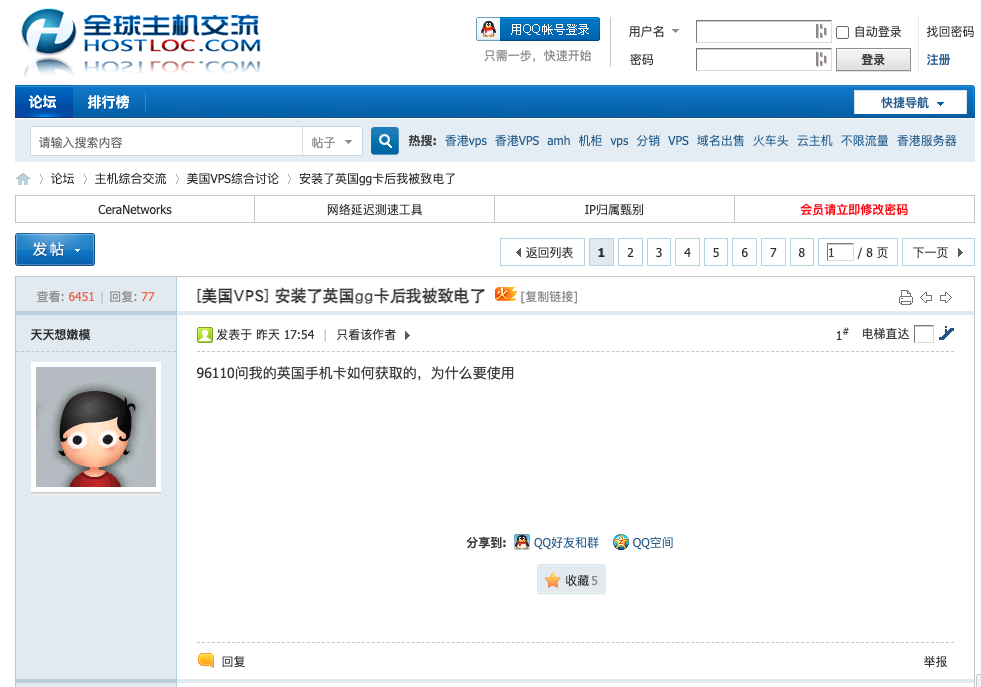Search hot keyword 火车头
The height and width of the screenshot is (687, 981).
[x=770, y=141]
